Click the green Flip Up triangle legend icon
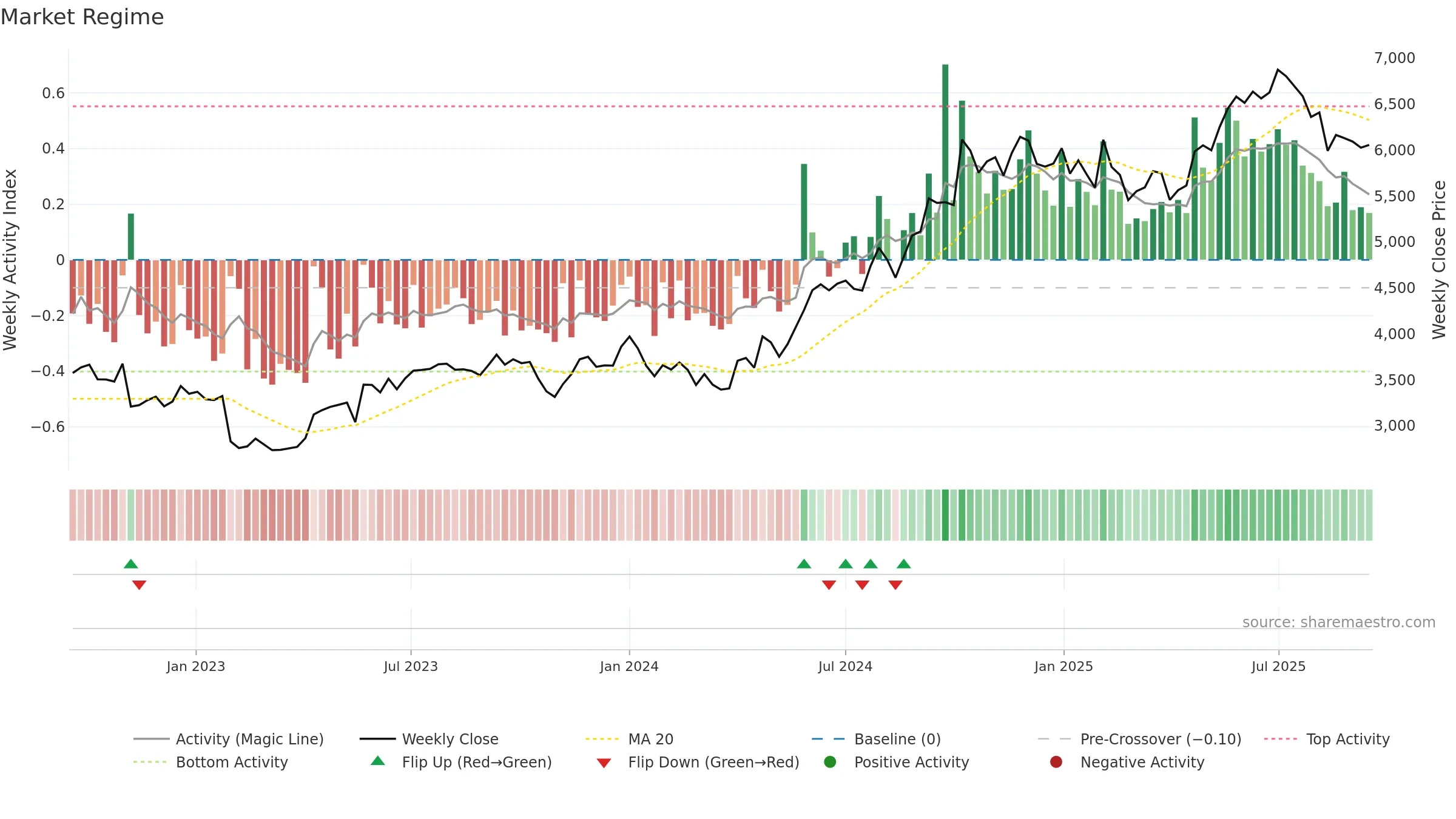This screenshot has height=819, width=1456. click(x=378, y=761)
